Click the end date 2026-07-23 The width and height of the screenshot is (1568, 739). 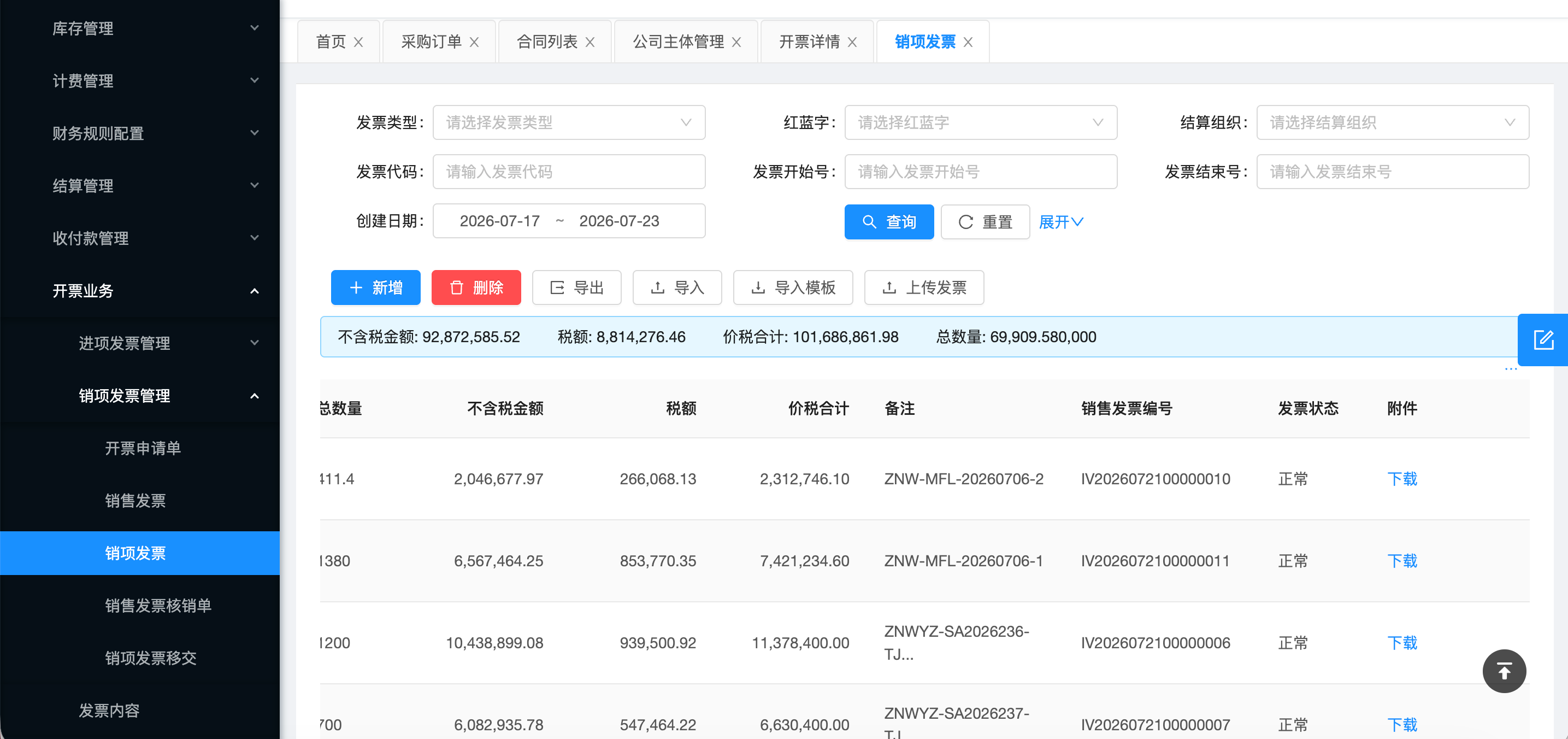click(x=619, y=221)
